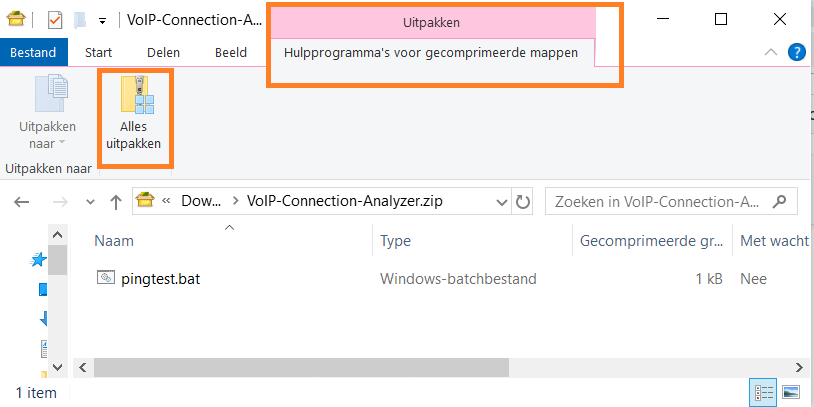
Task: Click the Type column header
Action: (396, 241)
